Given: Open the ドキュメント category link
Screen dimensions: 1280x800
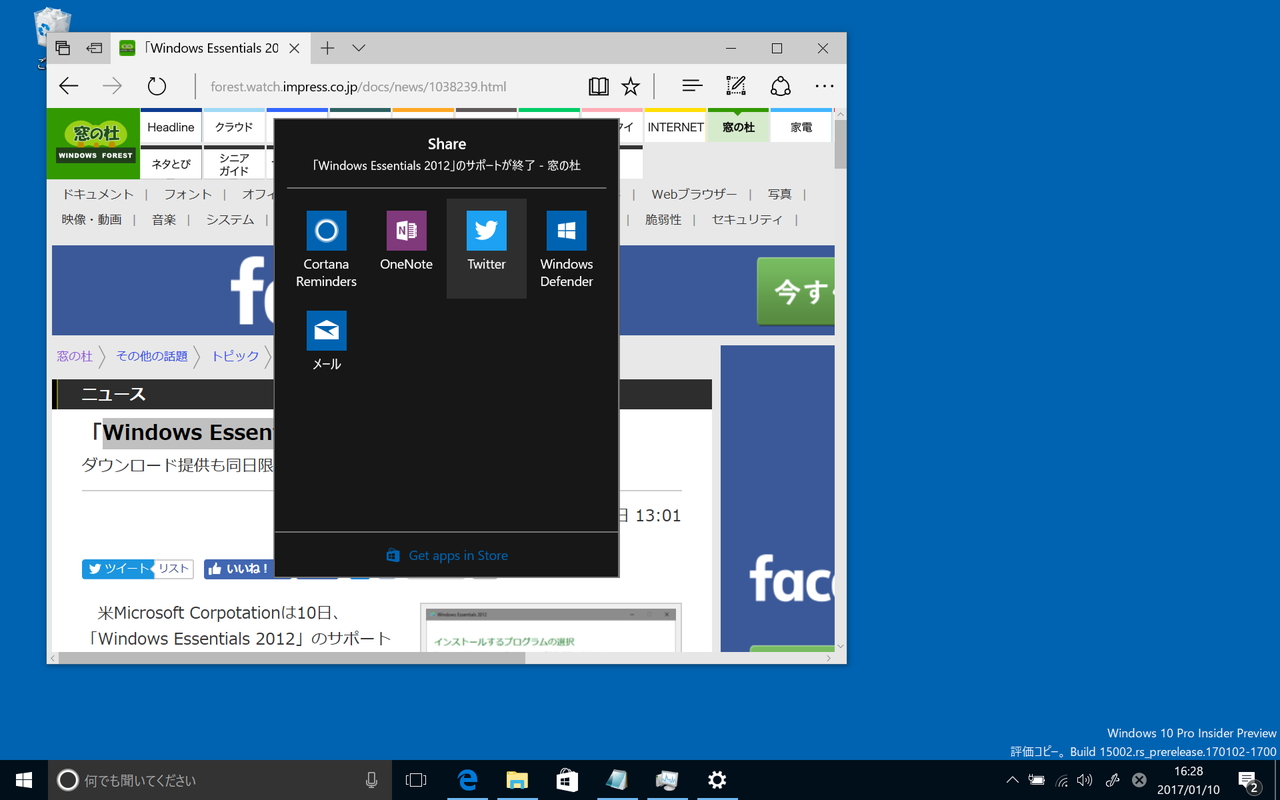Looking at the screenshot, I should point(97,194).
